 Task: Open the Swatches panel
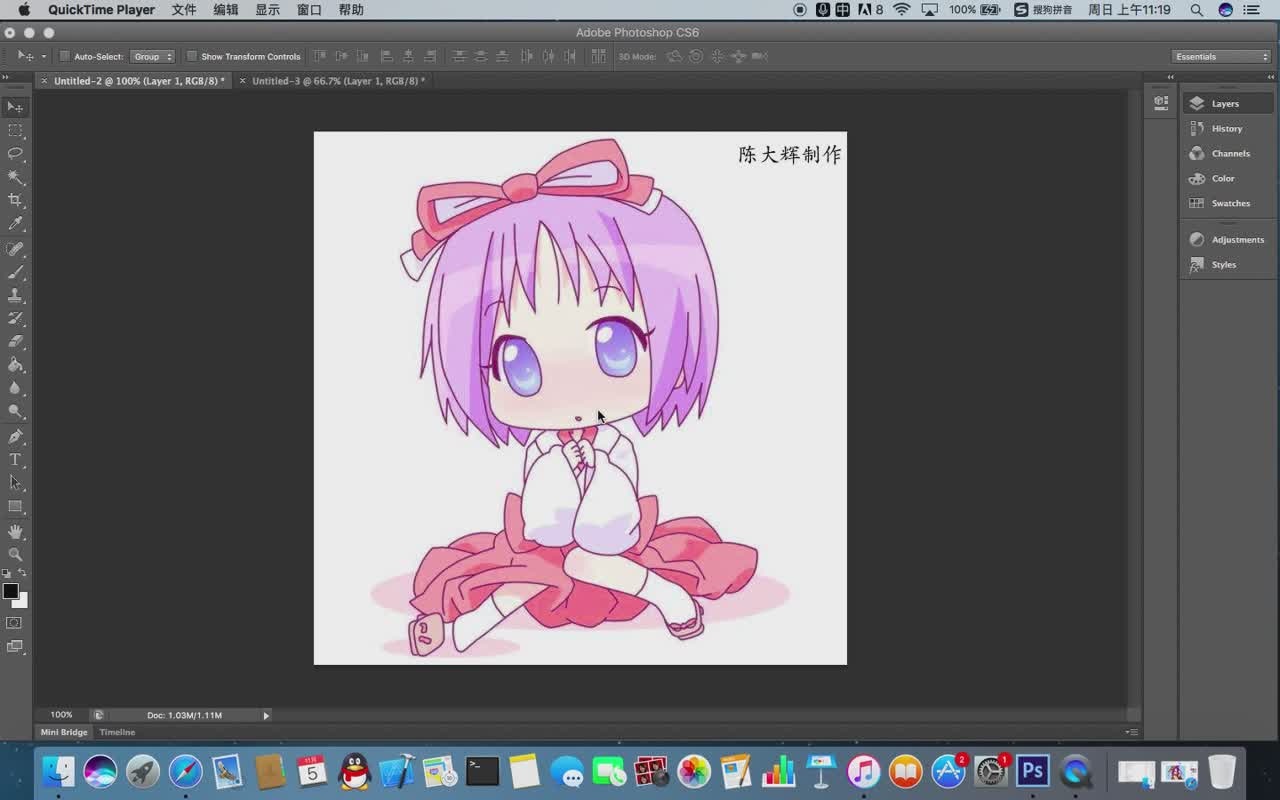[1227, 203]
